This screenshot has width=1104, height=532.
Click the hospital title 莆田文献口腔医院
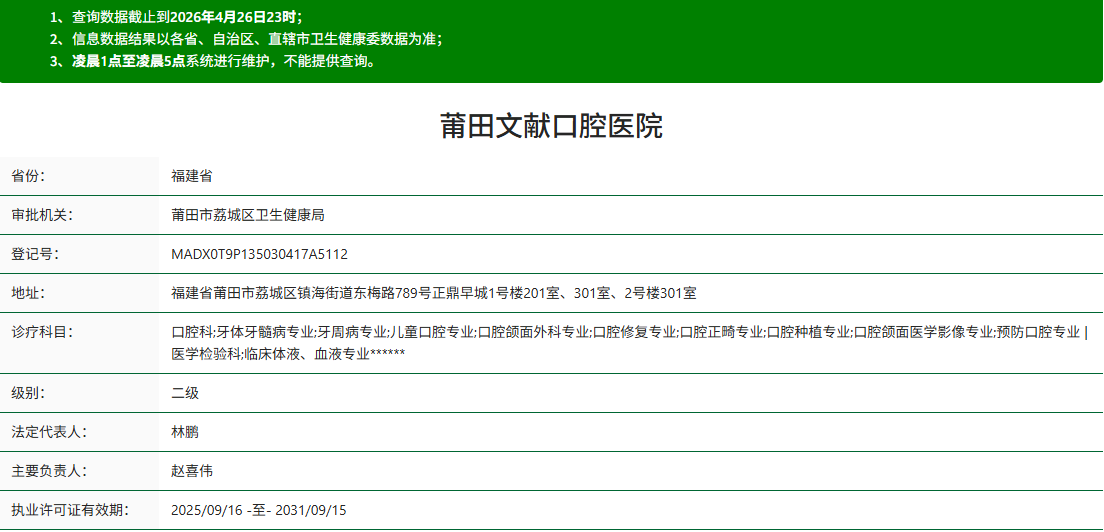click(551, 126)
